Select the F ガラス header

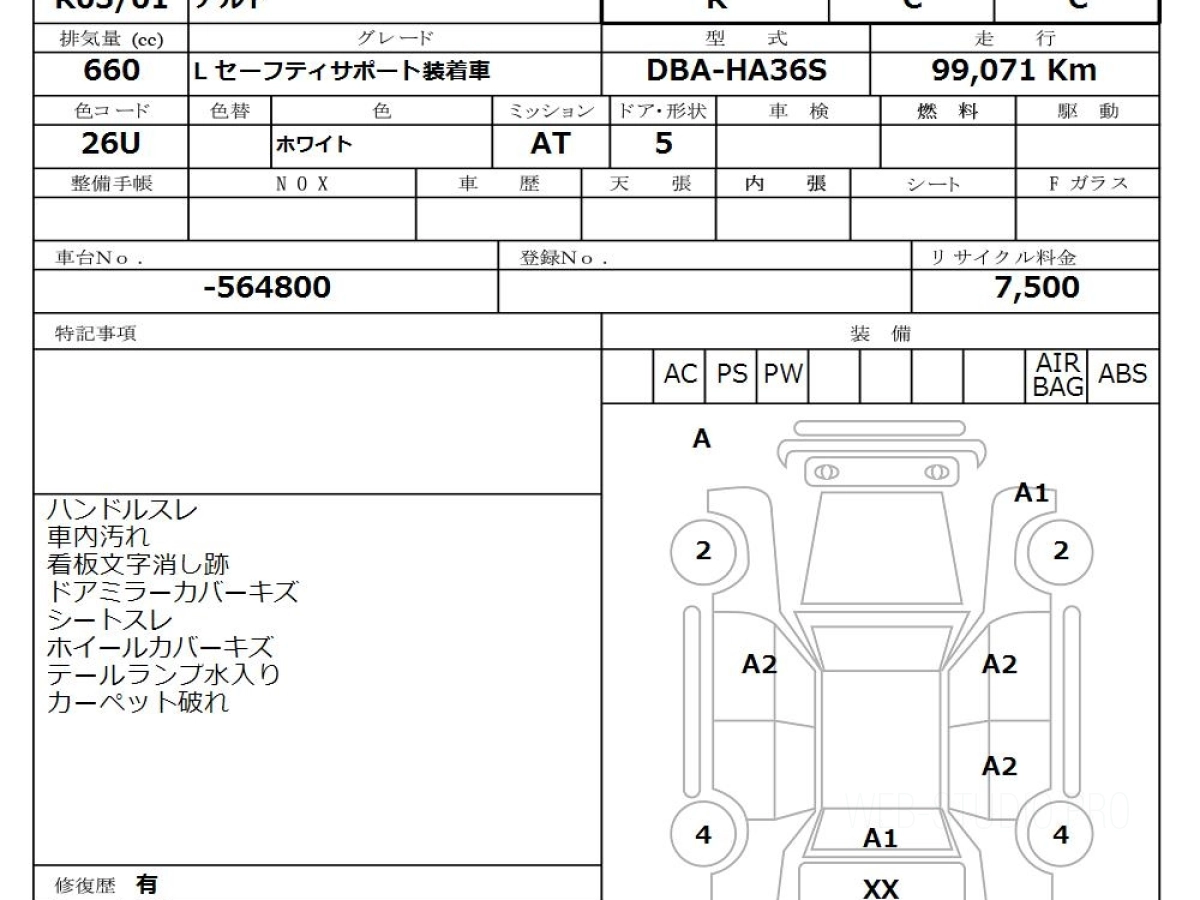(x=1088, y=184)
